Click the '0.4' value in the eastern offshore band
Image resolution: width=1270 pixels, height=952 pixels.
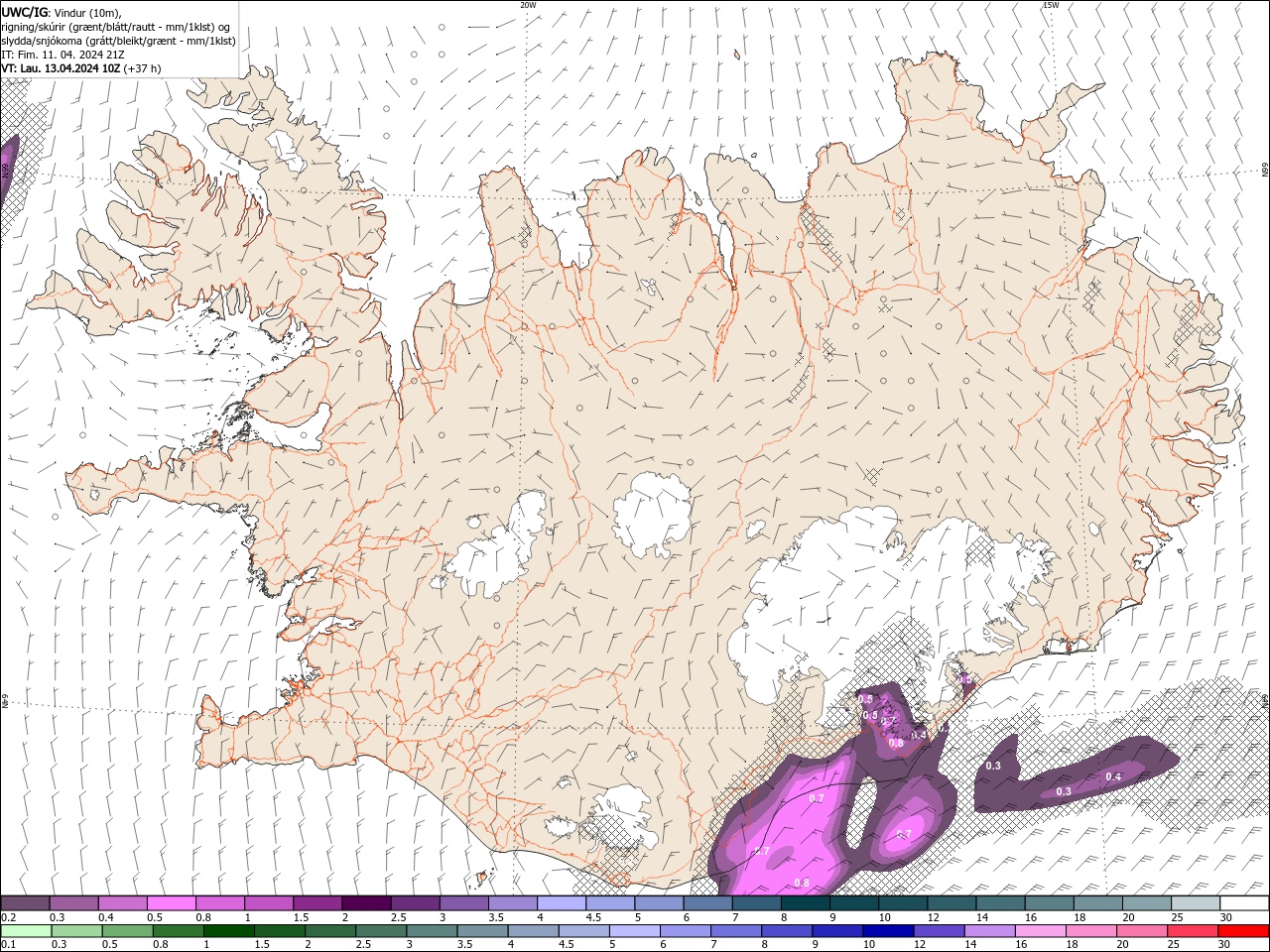1113,776
